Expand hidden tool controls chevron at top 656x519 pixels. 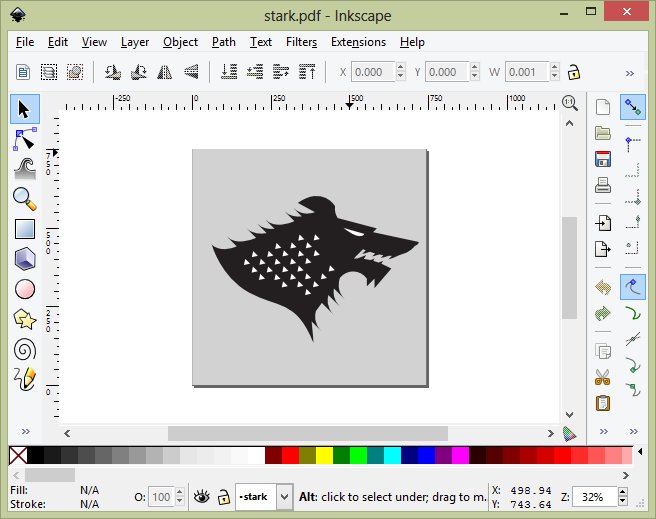click(630, 73)
